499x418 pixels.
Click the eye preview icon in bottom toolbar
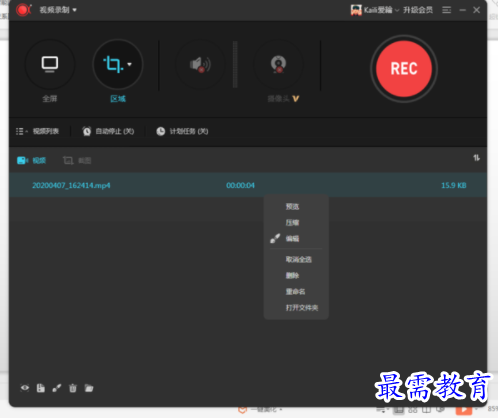tap(25, 388)
